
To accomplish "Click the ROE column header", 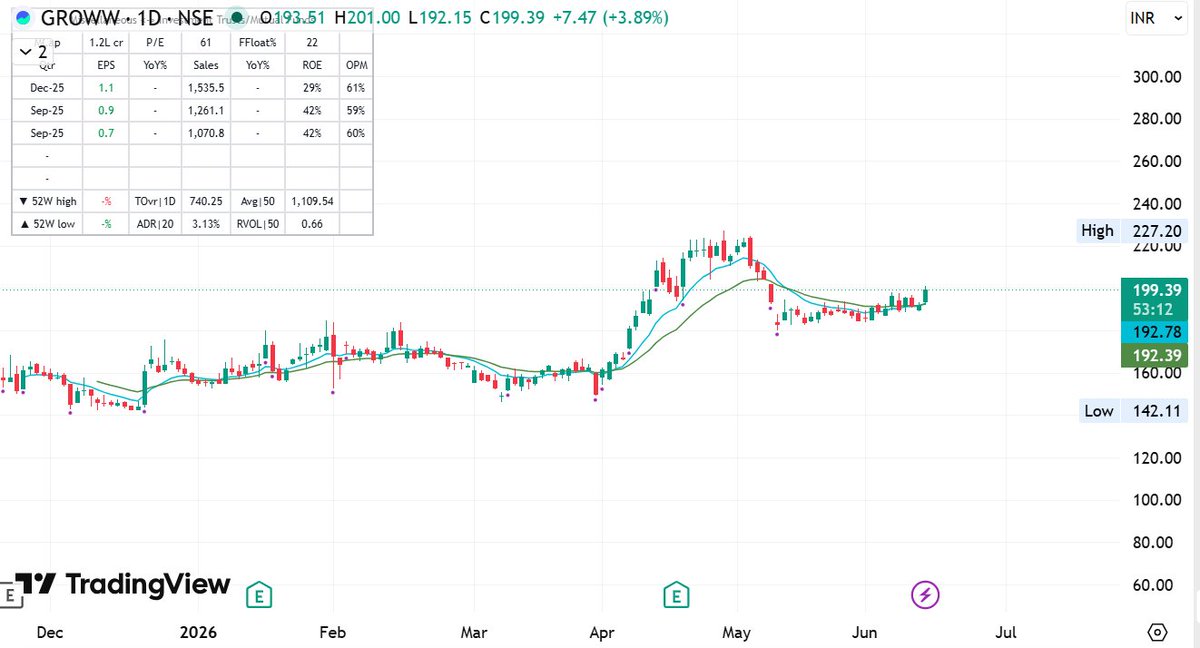I will click(x=312, y=65).
